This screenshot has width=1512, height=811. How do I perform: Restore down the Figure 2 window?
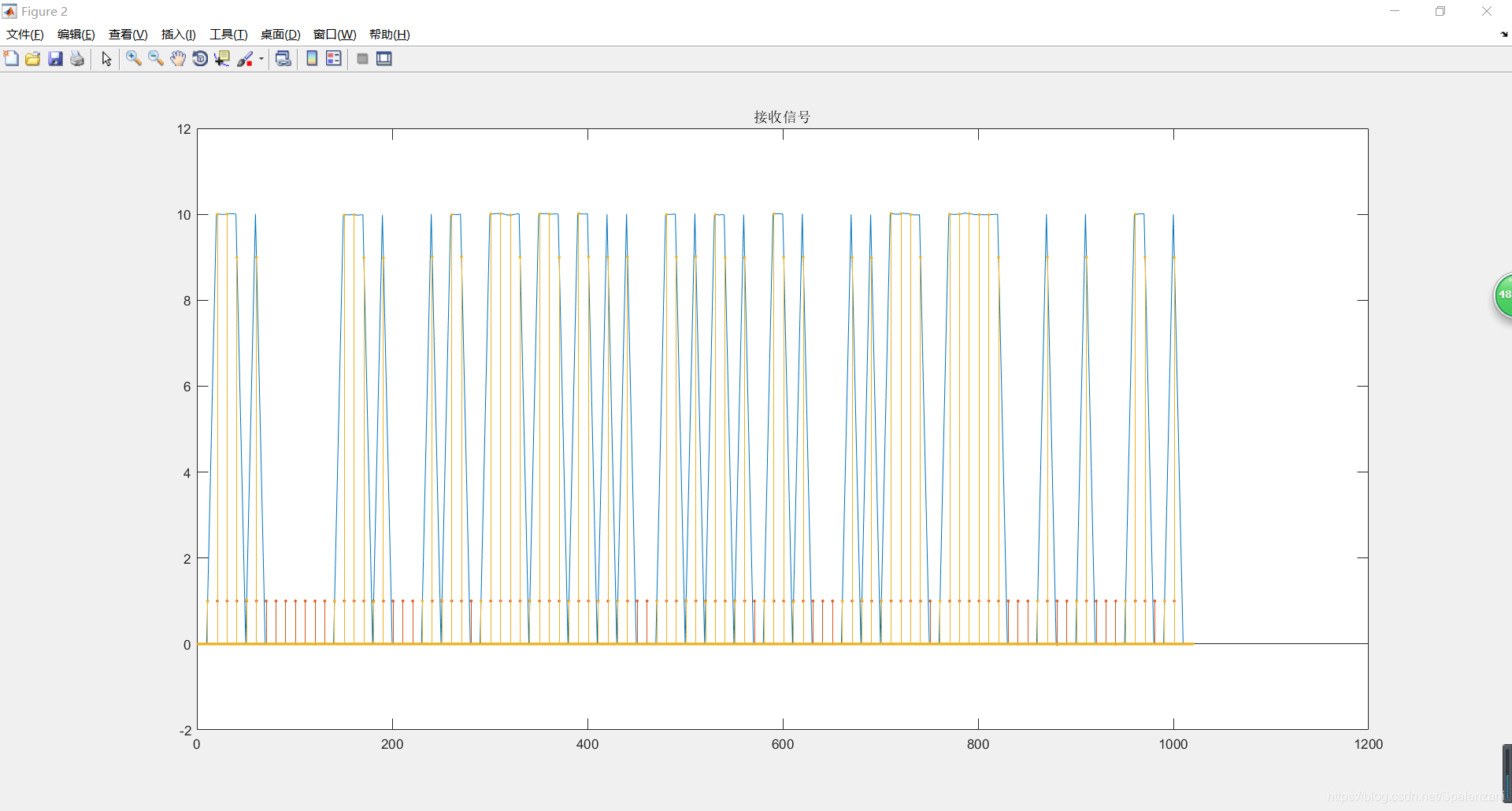1440,11
